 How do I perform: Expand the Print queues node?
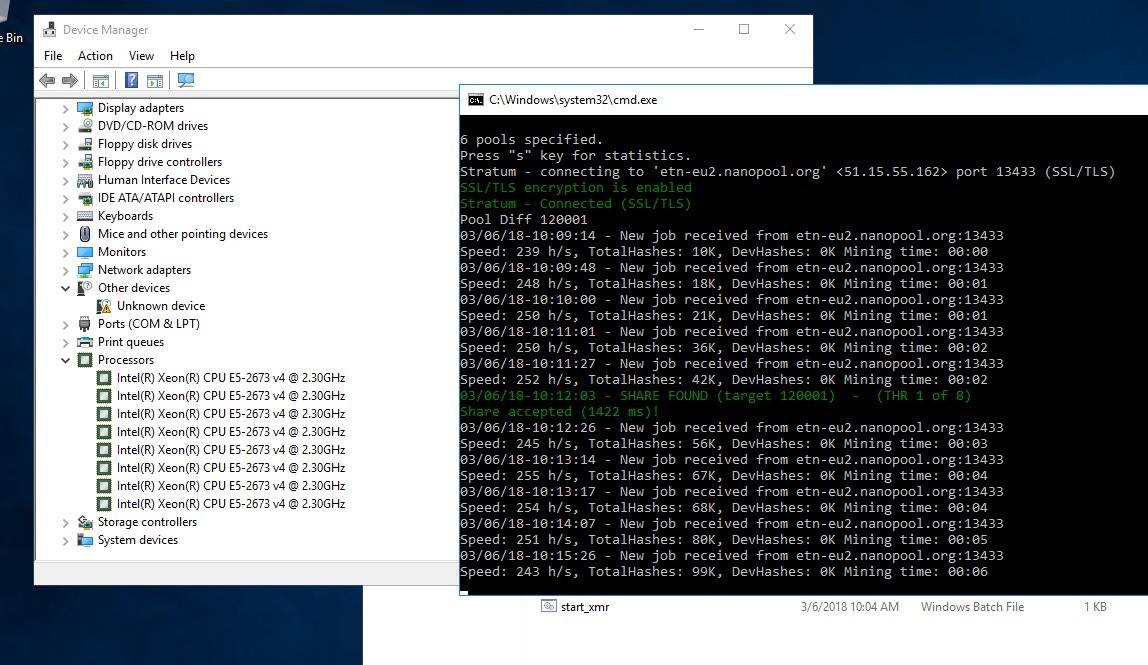point(65,343)
